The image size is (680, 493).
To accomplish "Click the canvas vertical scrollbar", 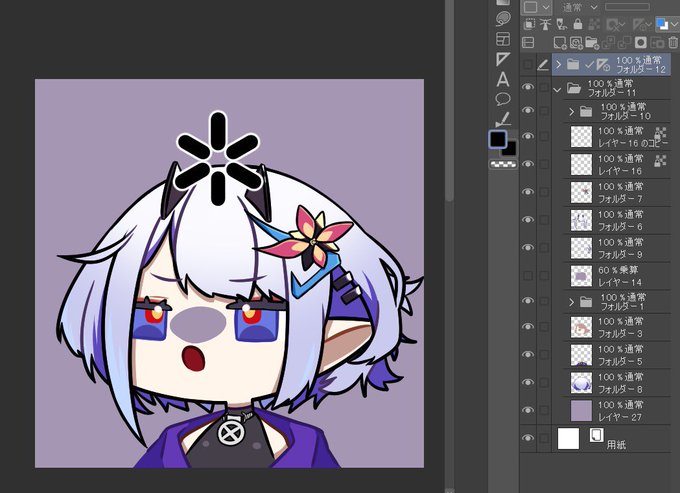I will (449, 101).
